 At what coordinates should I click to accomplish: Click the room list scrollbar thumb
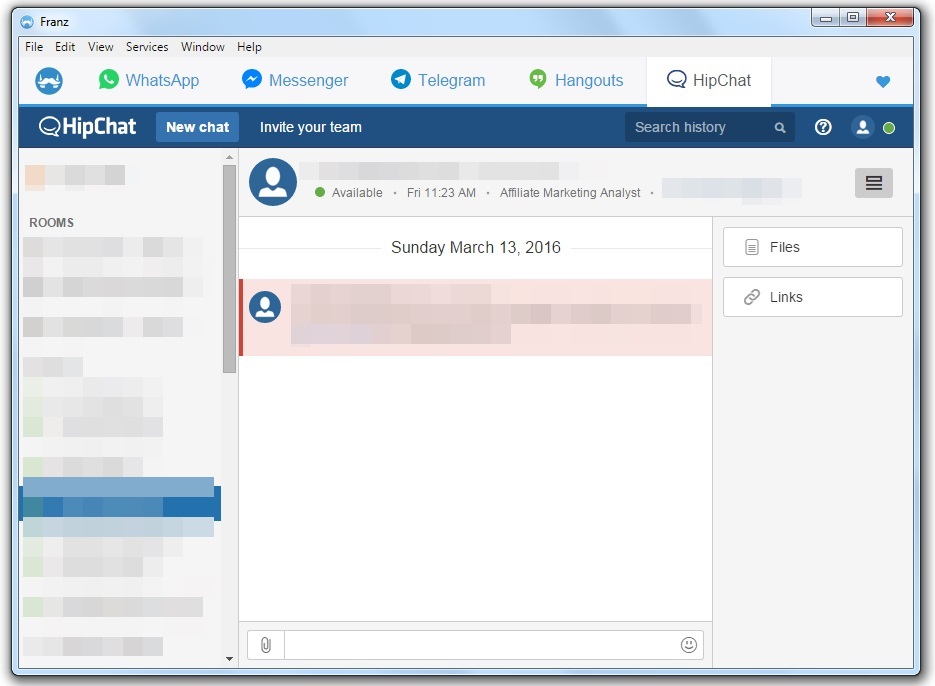pos(230,269)
